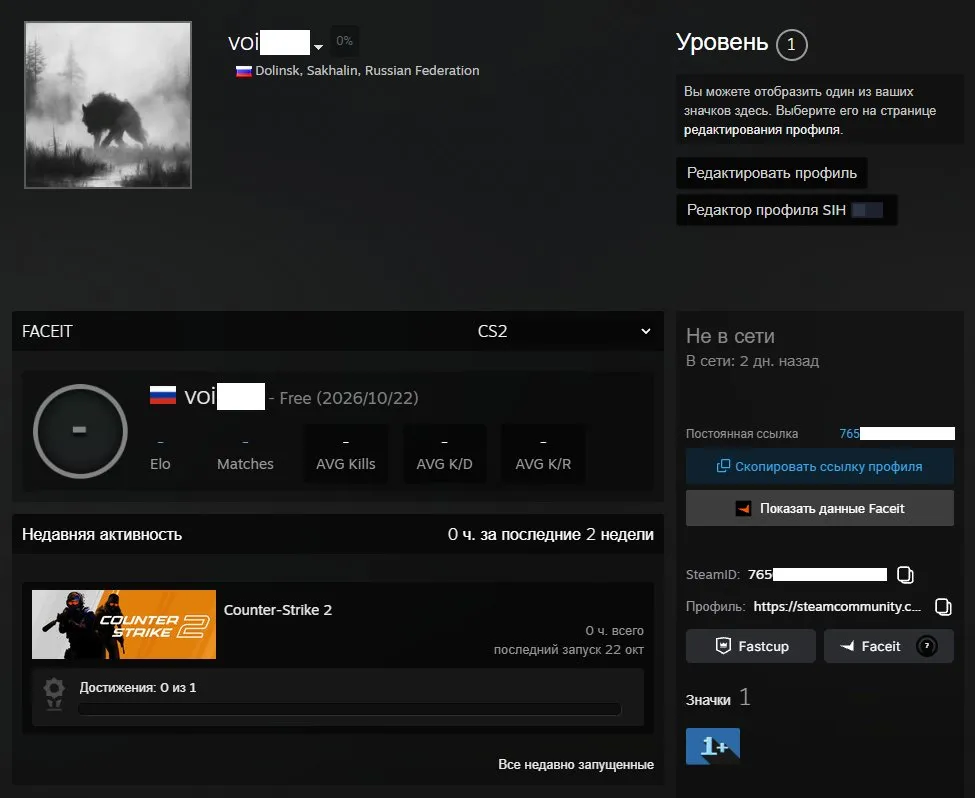Launch Редактор профиля SIH
This screenshot has height=798, width=975.
pyautogui.click(x=787, y=210)
